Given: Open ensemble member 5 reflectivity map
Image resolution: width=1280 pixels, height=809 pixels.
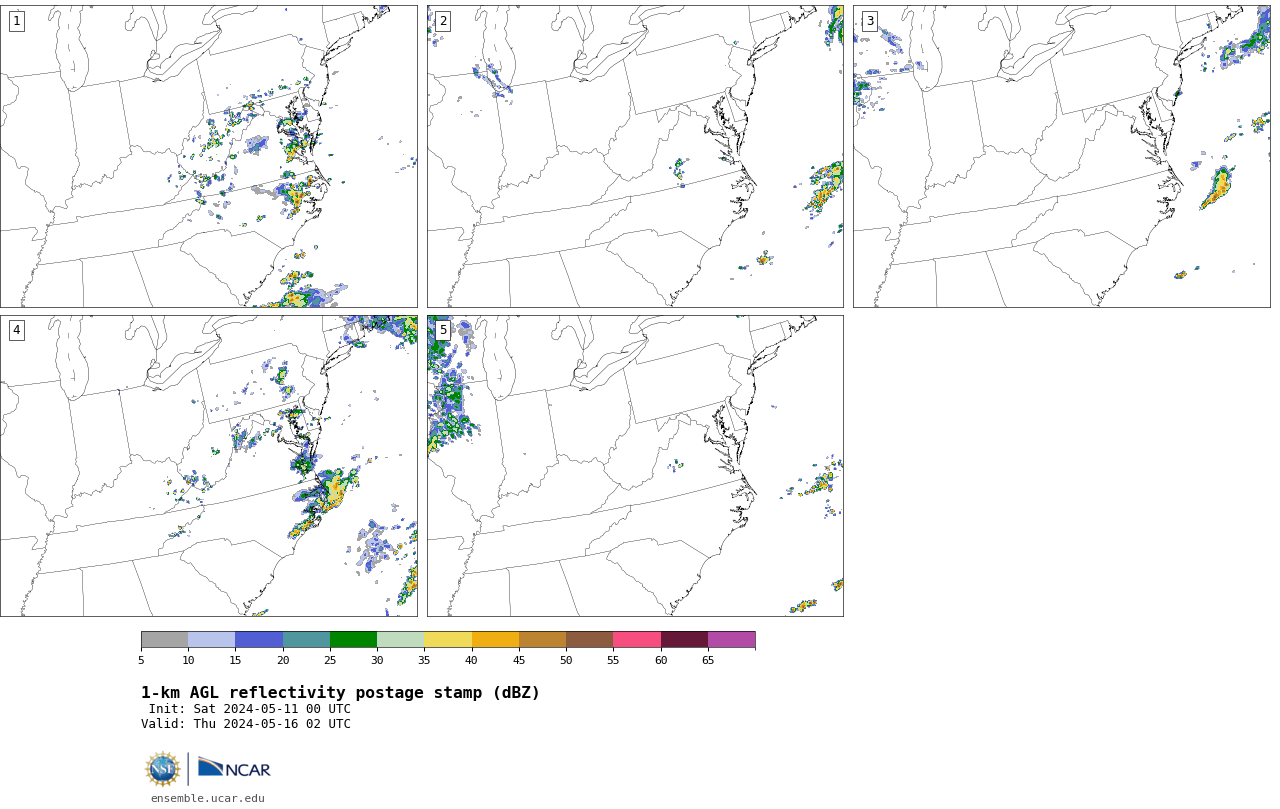Looking at the screenshot, I should (635, 466).
